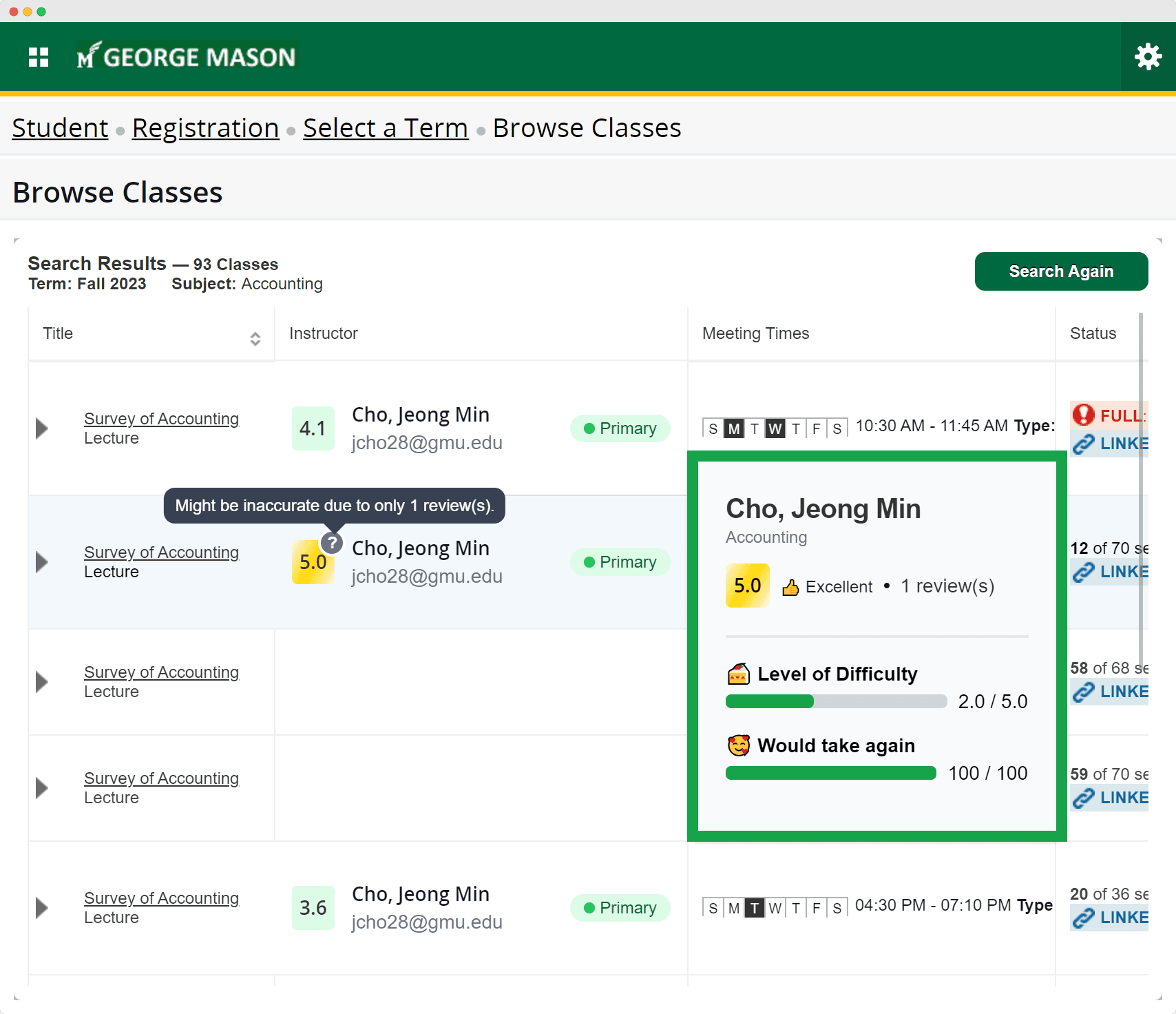Click the 5.0 rating badge in the popup card
This screenshot has height=1014, width=1176.
point(747,586)
